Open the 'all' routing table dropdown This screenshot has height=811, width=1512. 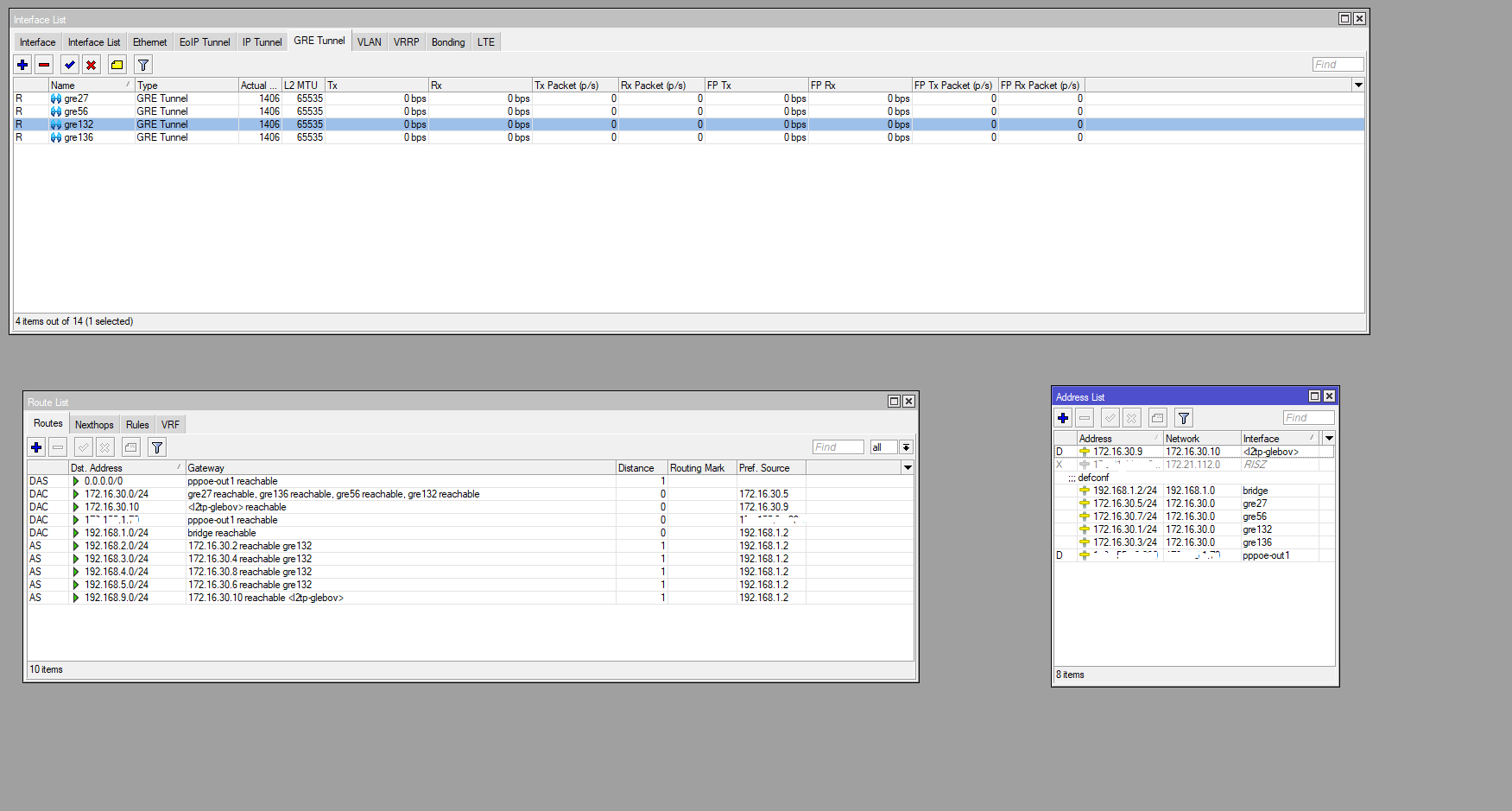pos(906,447)
